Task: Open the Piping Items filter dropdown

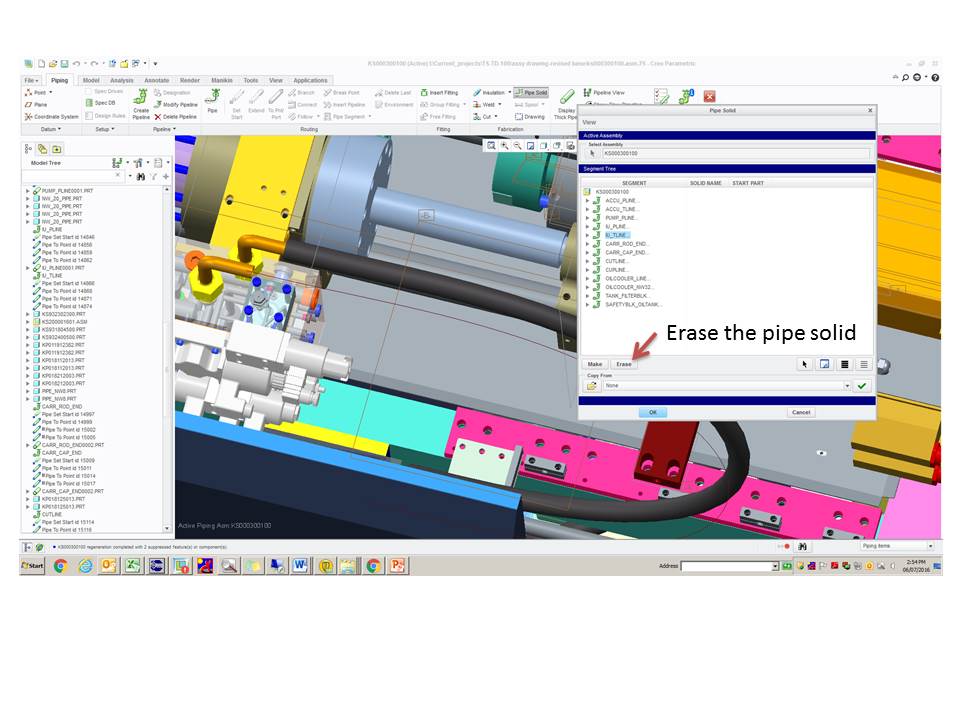Action: 931,546
